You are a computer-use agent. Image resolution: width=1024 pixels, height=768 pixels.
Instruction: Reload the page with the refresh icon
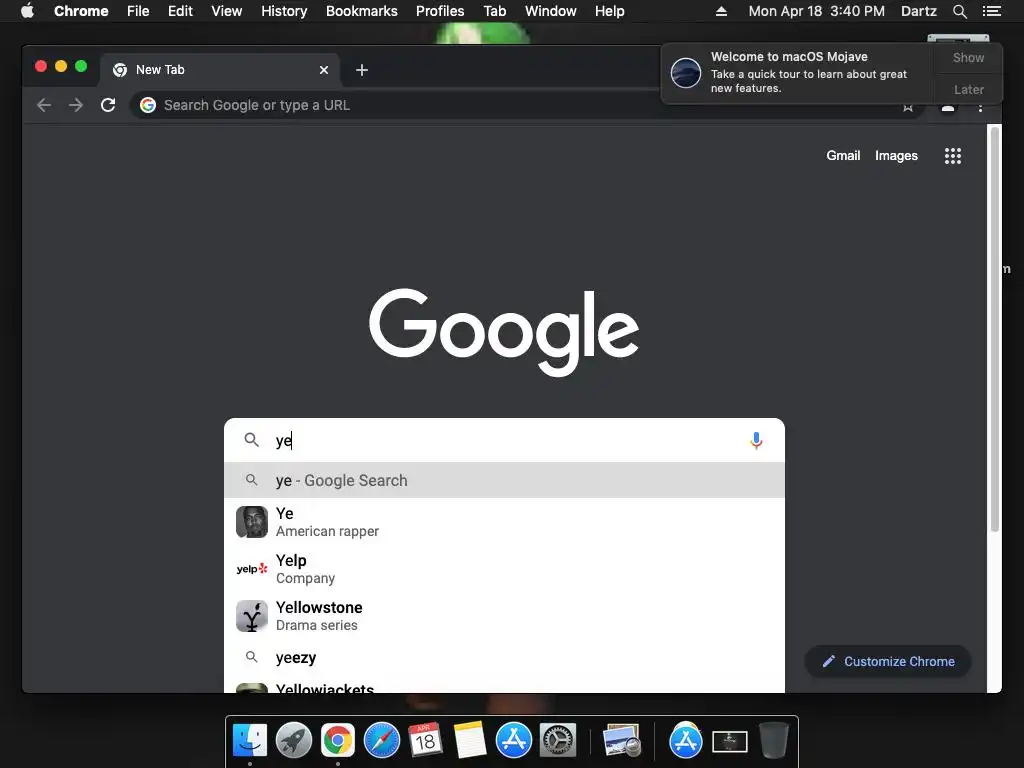pyautogui.click(x=108, y=105)
